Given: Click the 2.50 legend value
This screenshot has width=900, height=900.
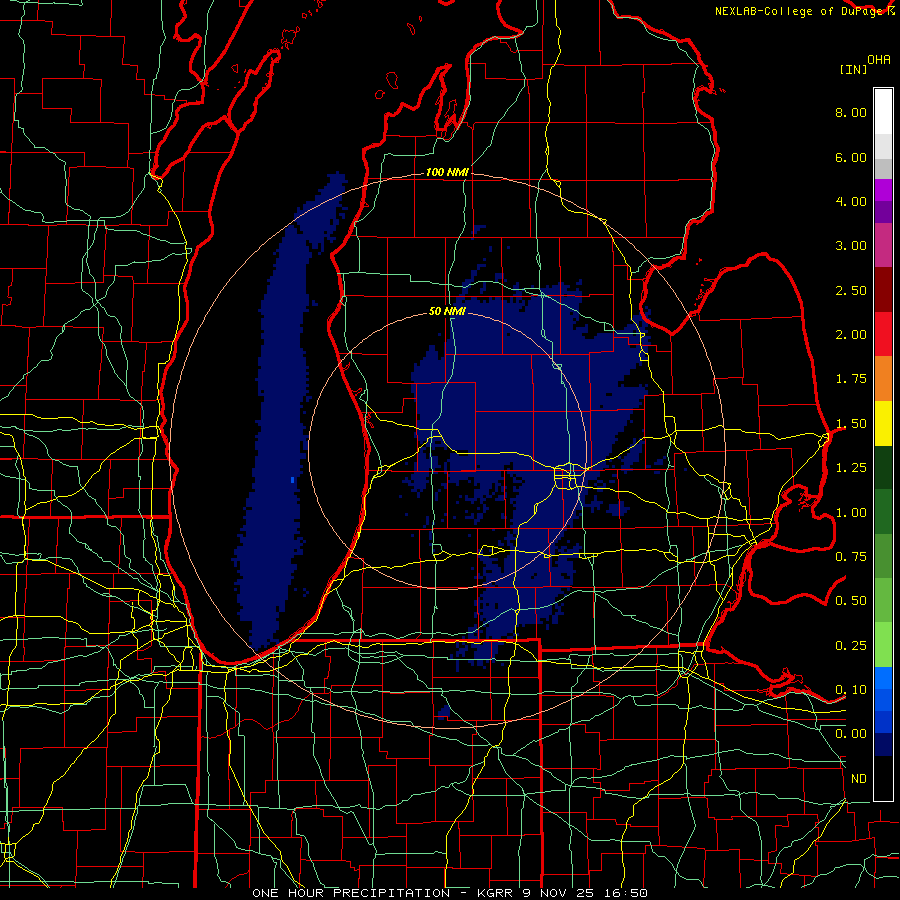Looking at the screenshot, I should click(851, 290).
